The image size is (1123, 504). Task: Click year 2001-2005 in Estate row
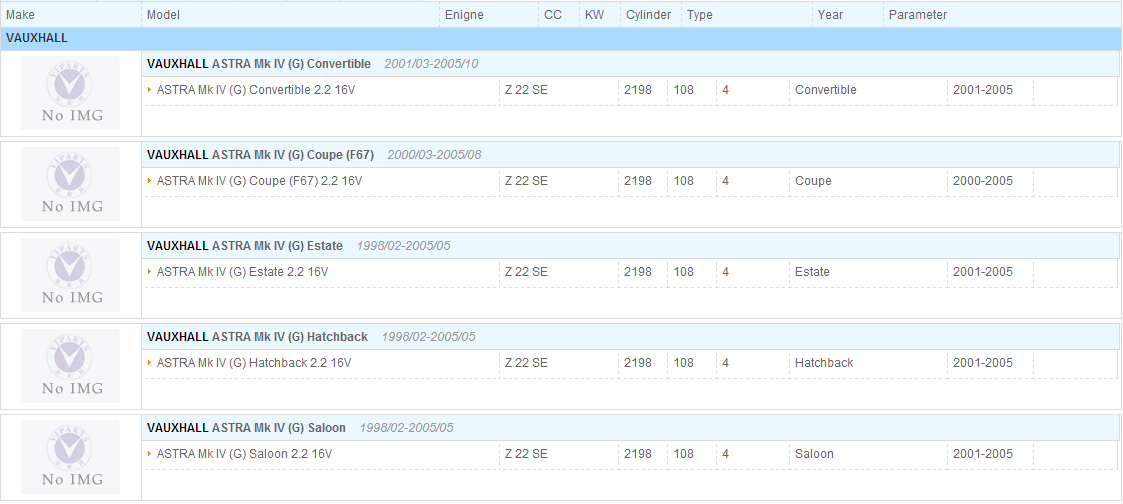[x=983, y=272]
